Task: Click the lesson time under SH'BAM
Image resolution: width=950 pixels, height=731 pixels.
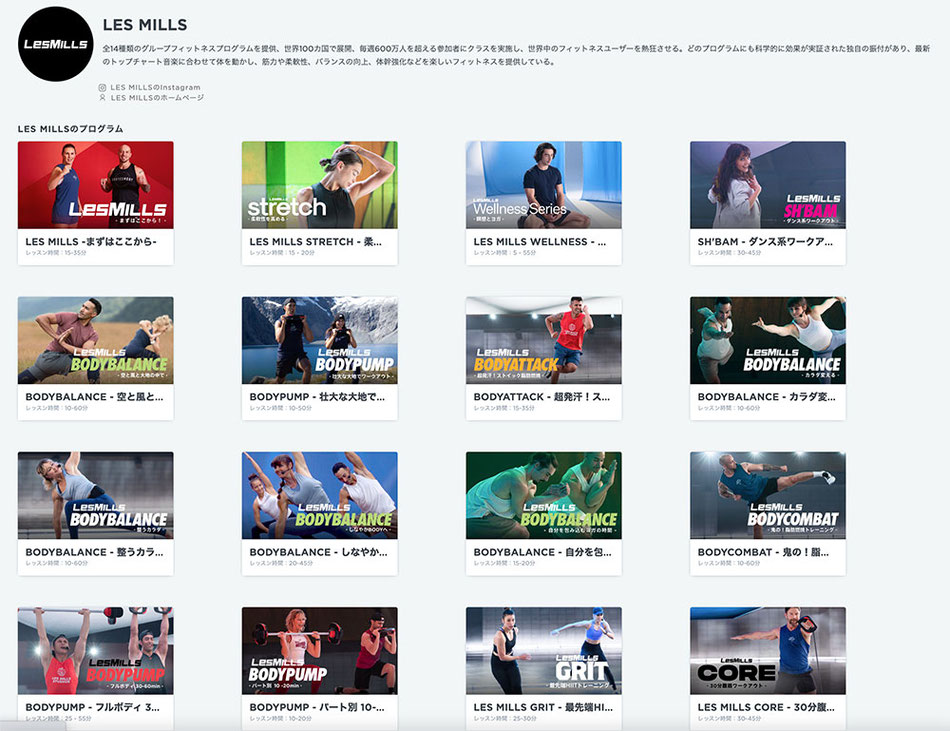Action: pyautogui.click(x=729, y=253)
